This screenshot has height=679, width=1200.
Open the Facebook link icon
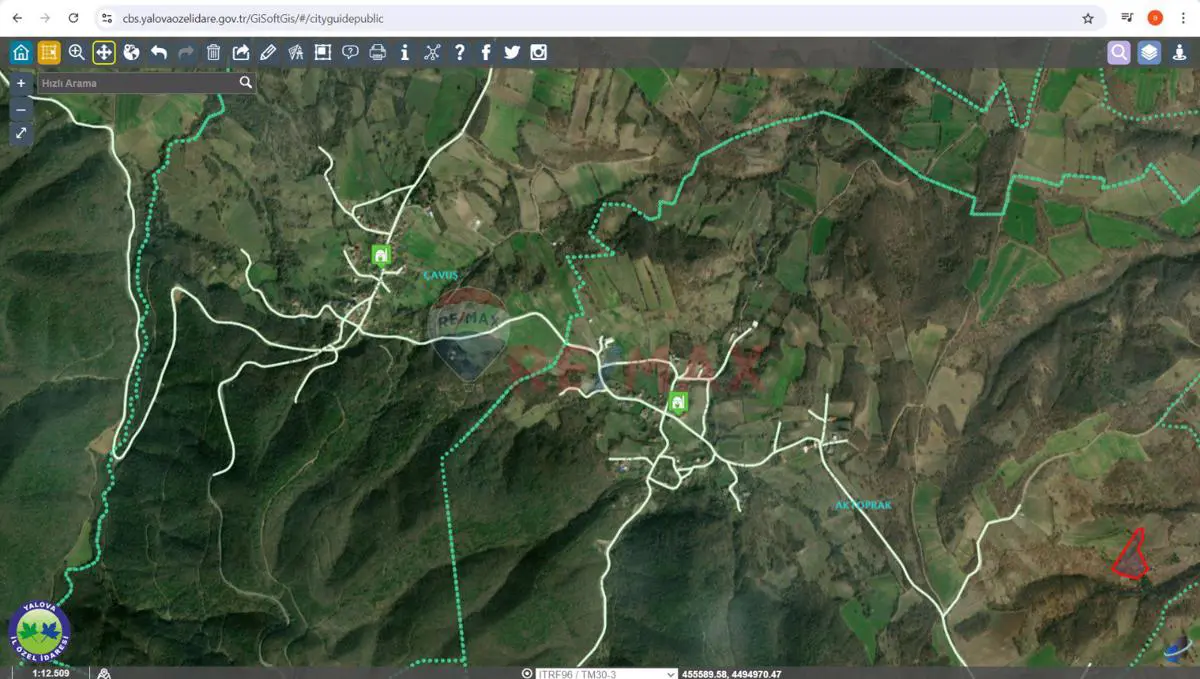(486, 53)
